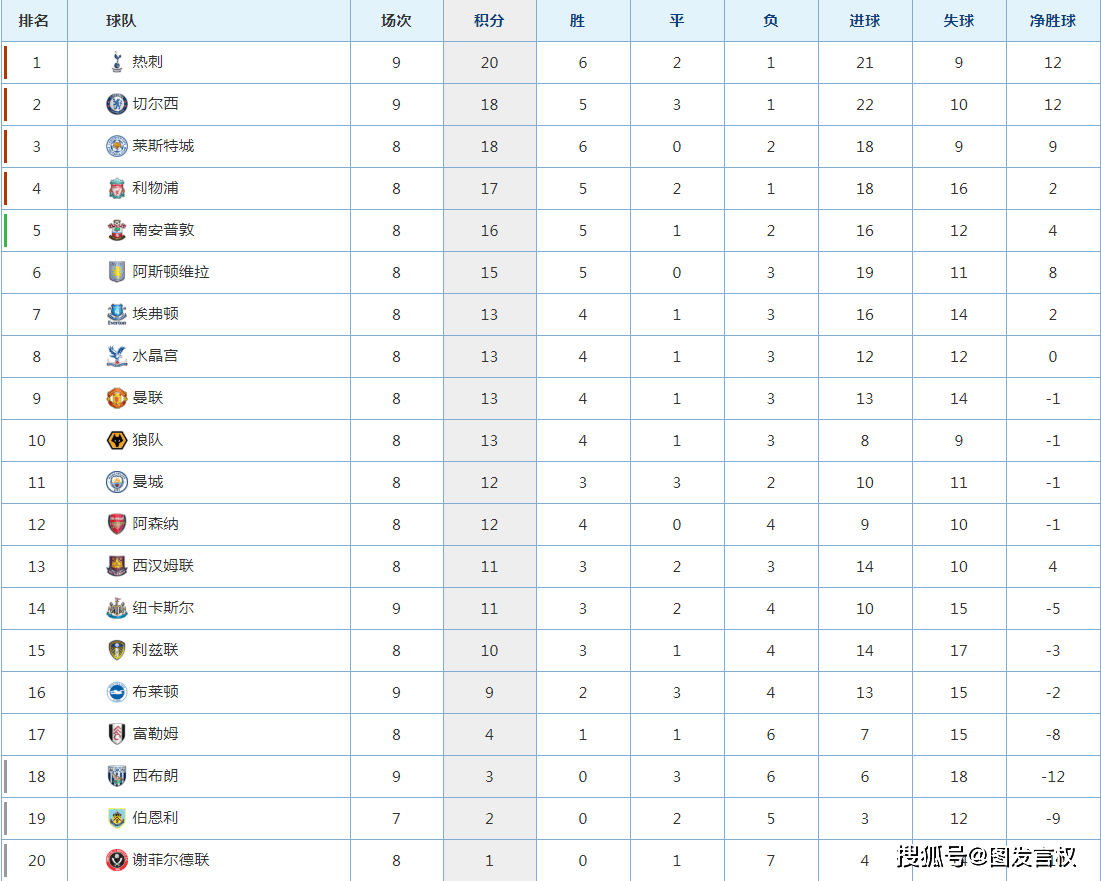Viewport: 1101px width, 881px height.
Task: Click the Chelsea (切尔西) club badge
Action: pos(117,104)
